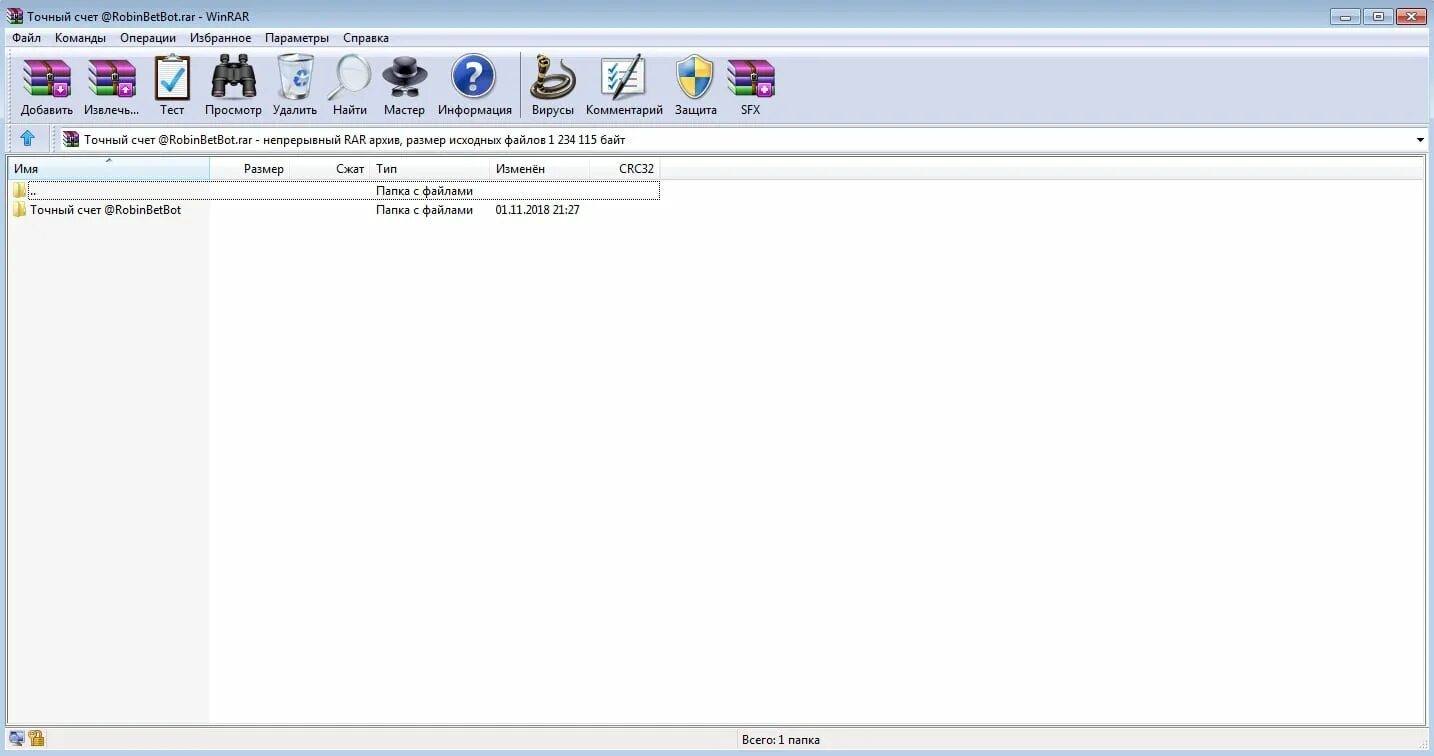1434x756 pixels.
Task: Sort by Сжат column header
Action: [x=330, y=169]
